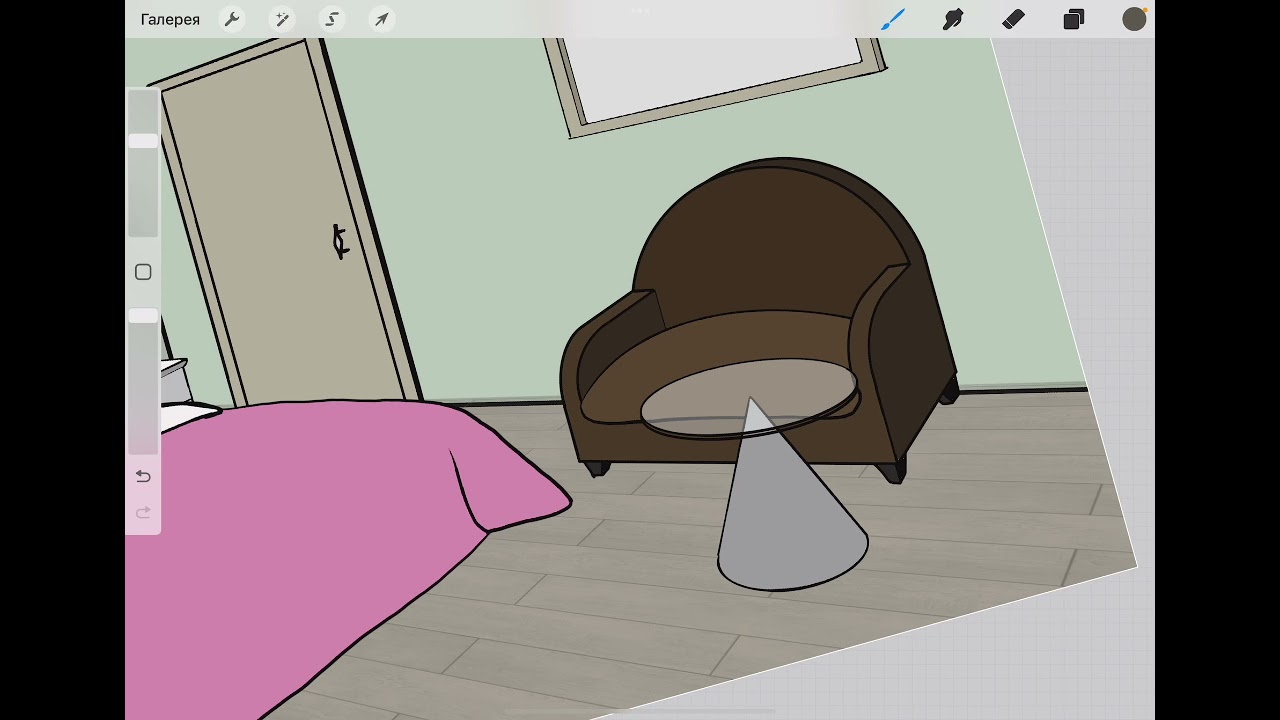Viewport: 1280px width, 720px height.
Task: Undo the last stroke
Action: pyautogui.click(x=143, y=476)
